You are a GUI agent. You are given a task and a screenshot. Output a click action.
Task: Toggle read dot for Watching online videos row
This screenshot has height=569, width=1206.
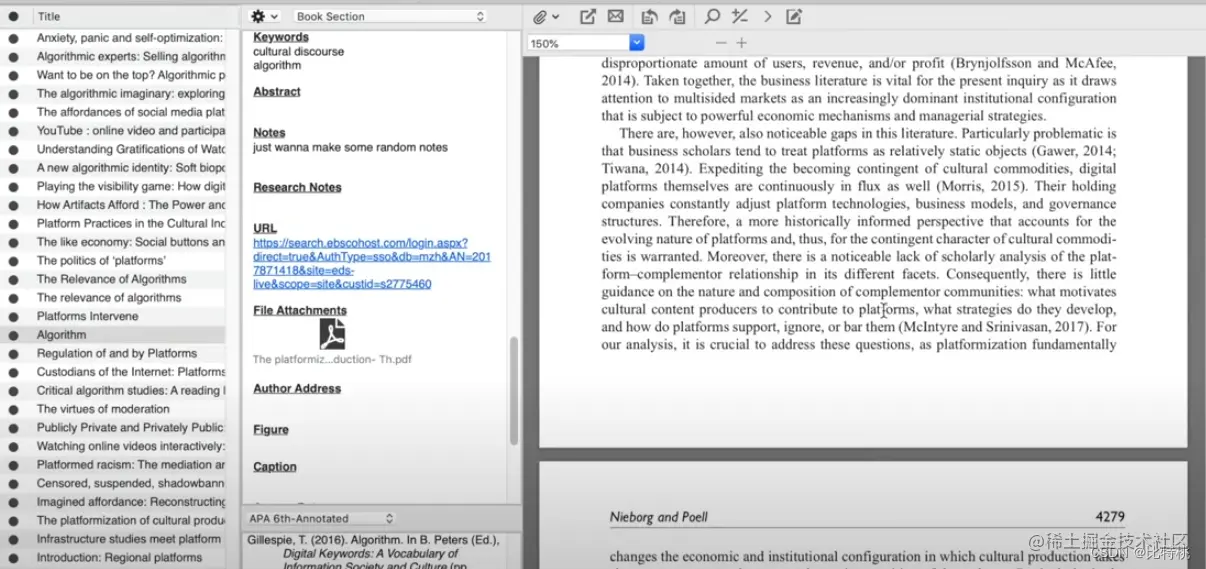click(x=14, y=446)
